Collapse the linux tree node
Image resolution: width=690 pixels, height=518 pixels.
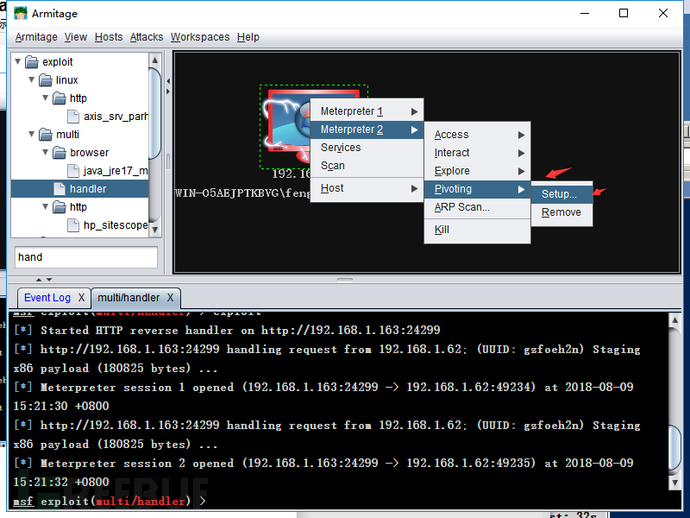pos(31,80)
